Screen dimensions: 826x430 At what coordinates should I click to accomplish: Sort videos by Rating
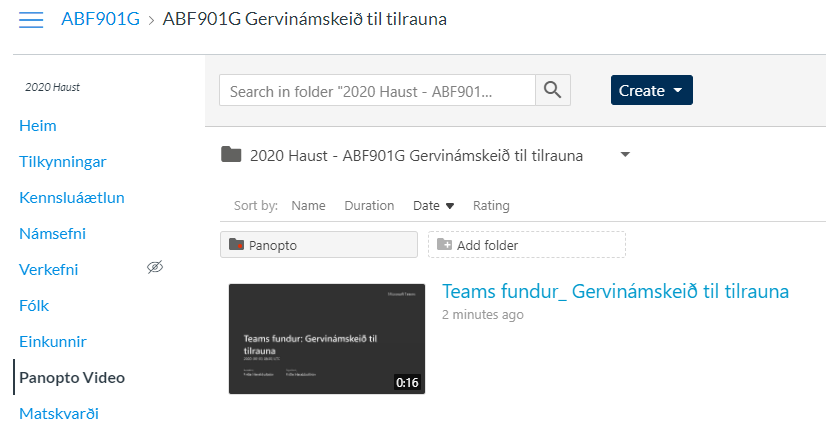(x=491, y=206)
